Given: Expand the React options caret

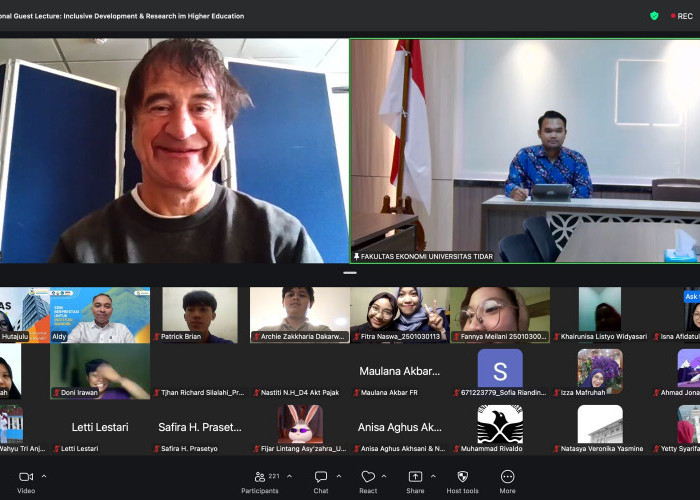Looking at the screenshot, I should [384, 476].
